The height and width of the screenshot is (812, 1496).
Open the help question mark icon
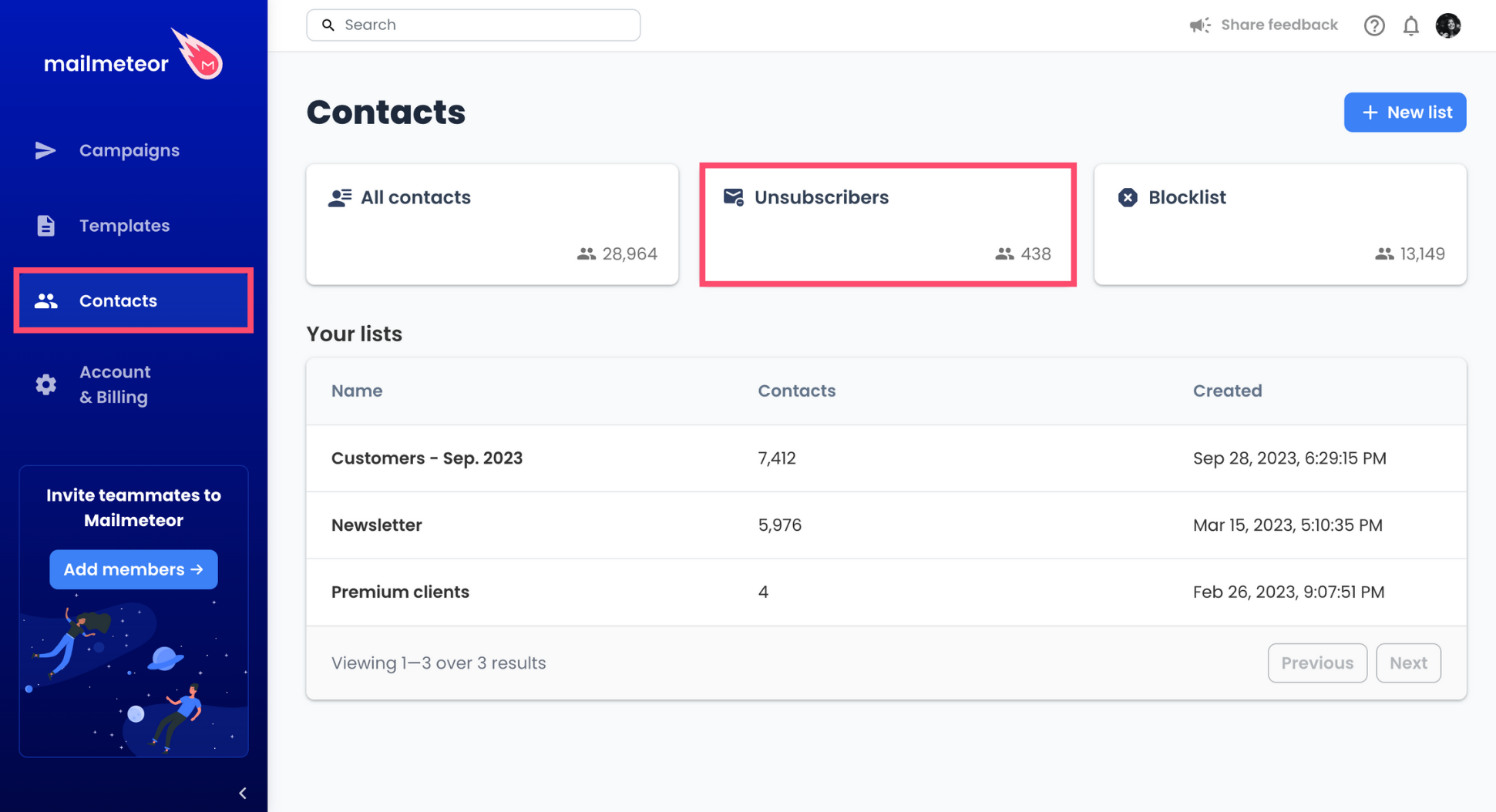1374,25
